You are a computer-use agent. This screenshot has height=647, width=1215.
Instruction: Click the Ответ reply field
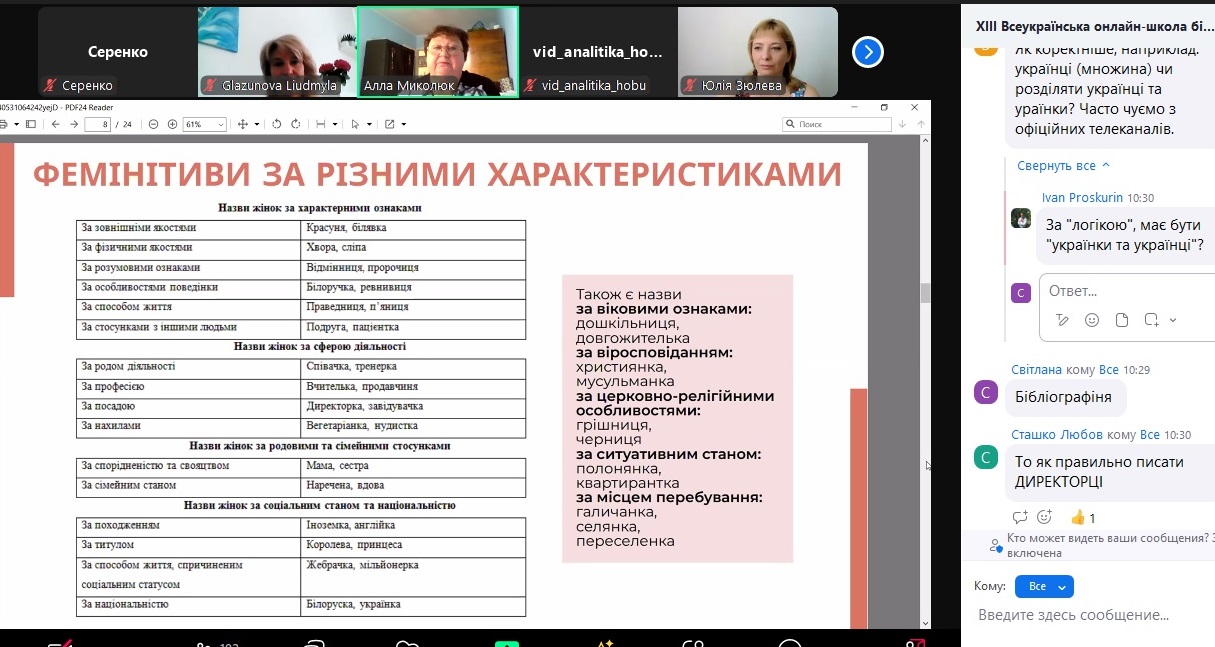1120,291
